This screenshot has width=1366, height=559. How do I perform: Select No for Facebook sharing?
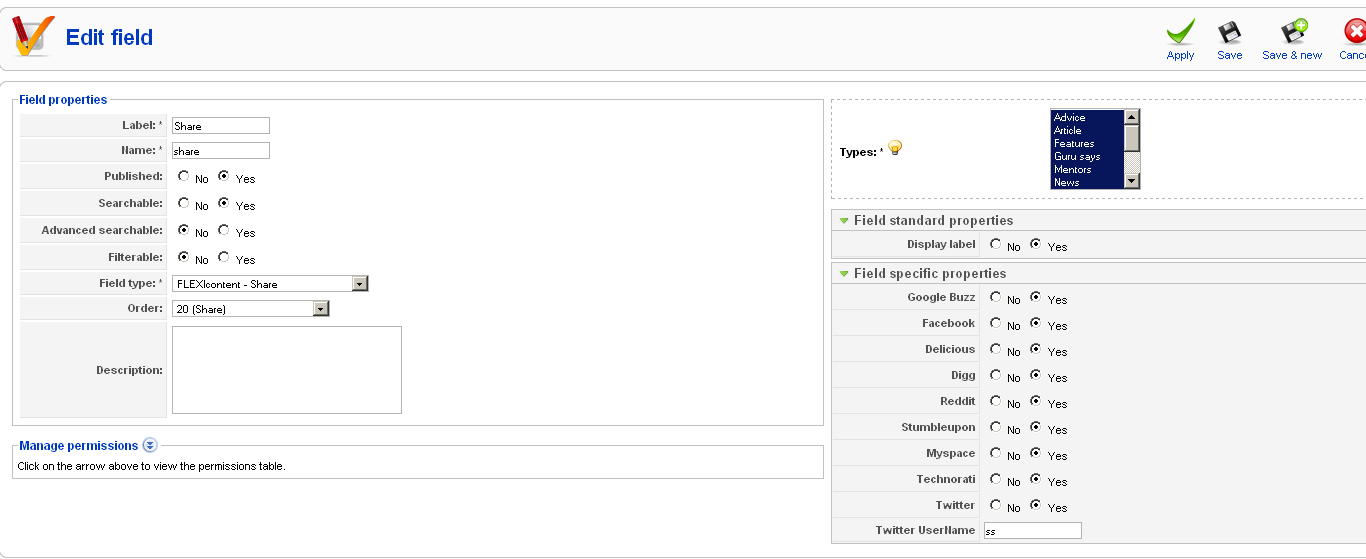point(995,323)
